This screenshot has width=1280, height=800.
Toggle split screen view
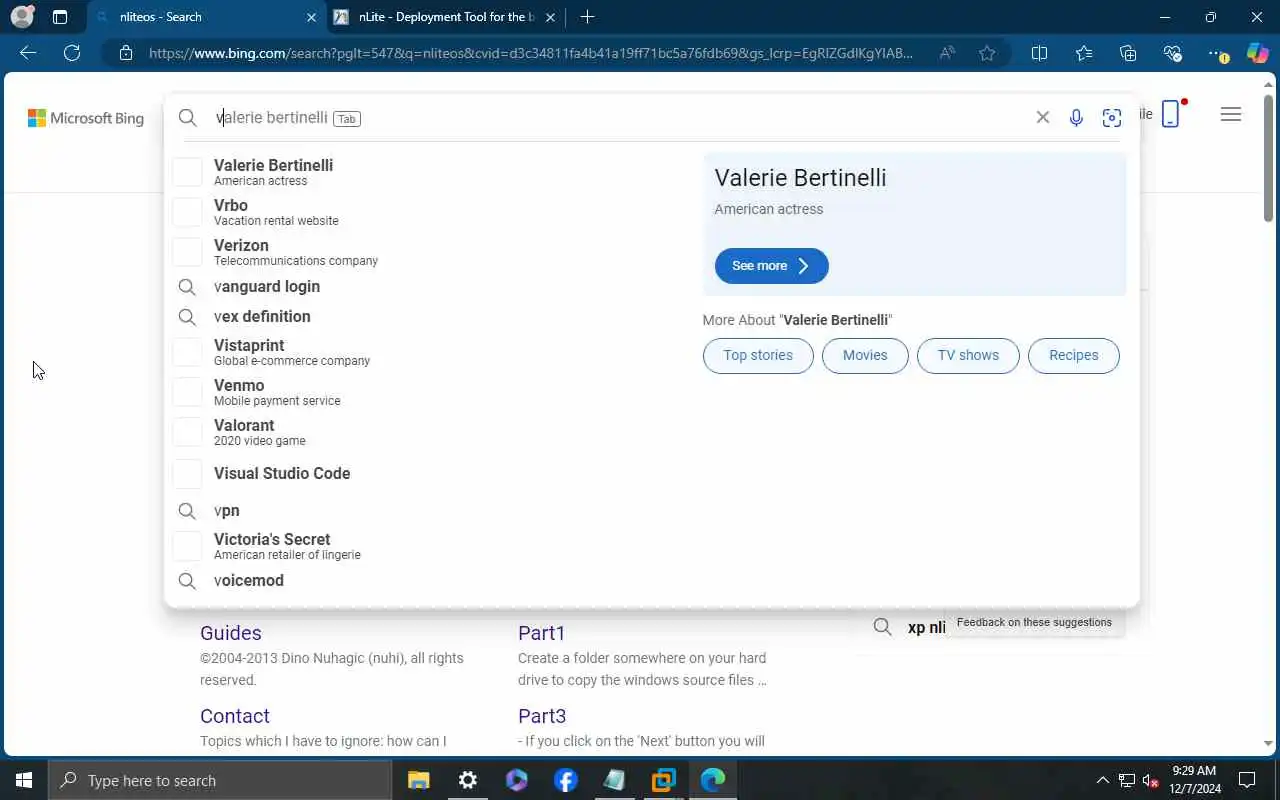pos(1039,53)
